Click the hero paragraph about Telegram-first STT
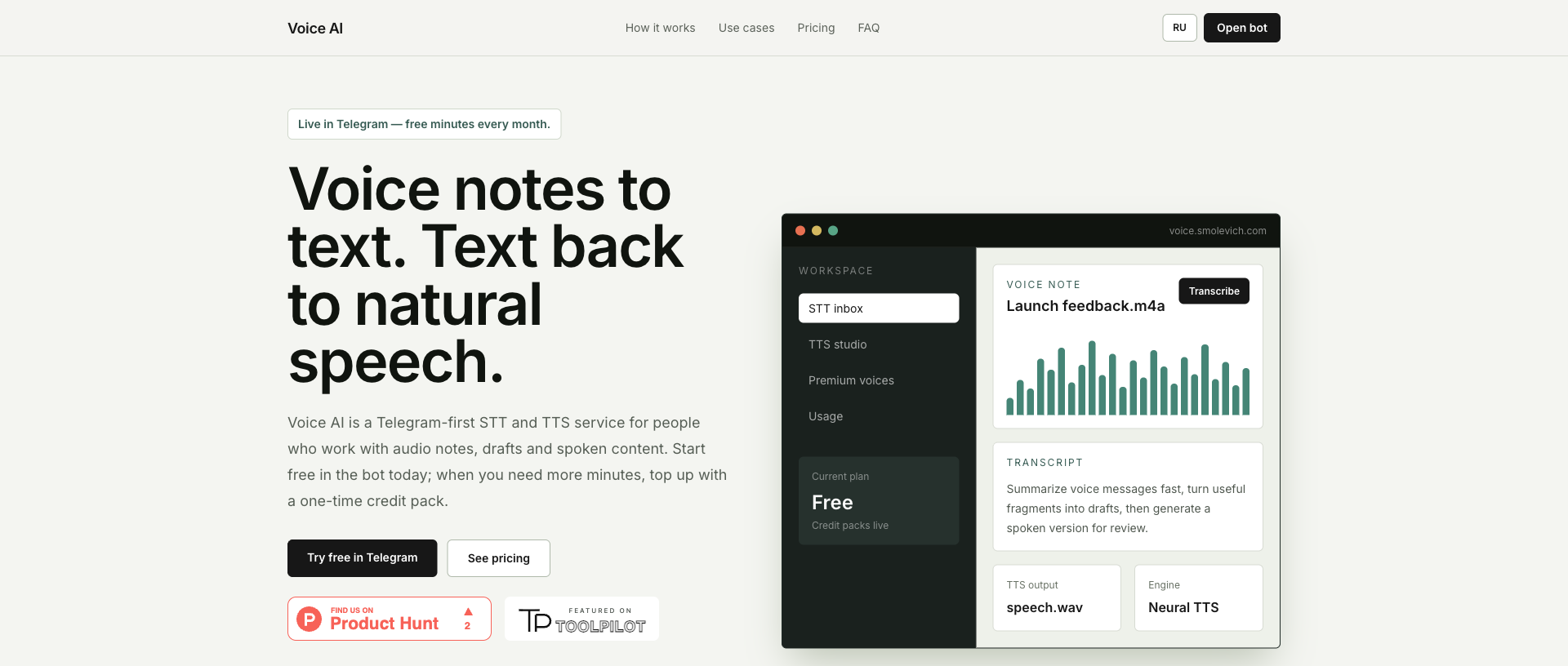This screenshot has width=1568, height=666. tap(507, 462)
